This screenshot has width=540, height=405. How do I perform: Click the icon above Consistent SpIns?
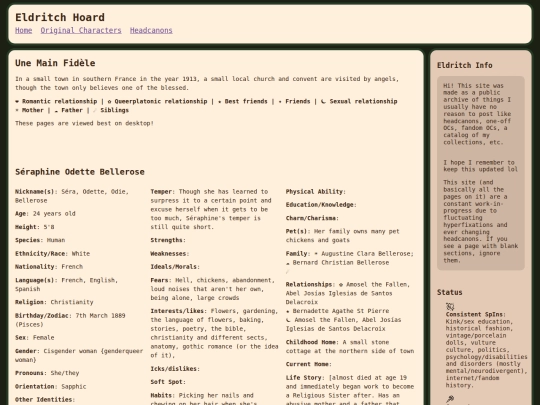point(450,306)
